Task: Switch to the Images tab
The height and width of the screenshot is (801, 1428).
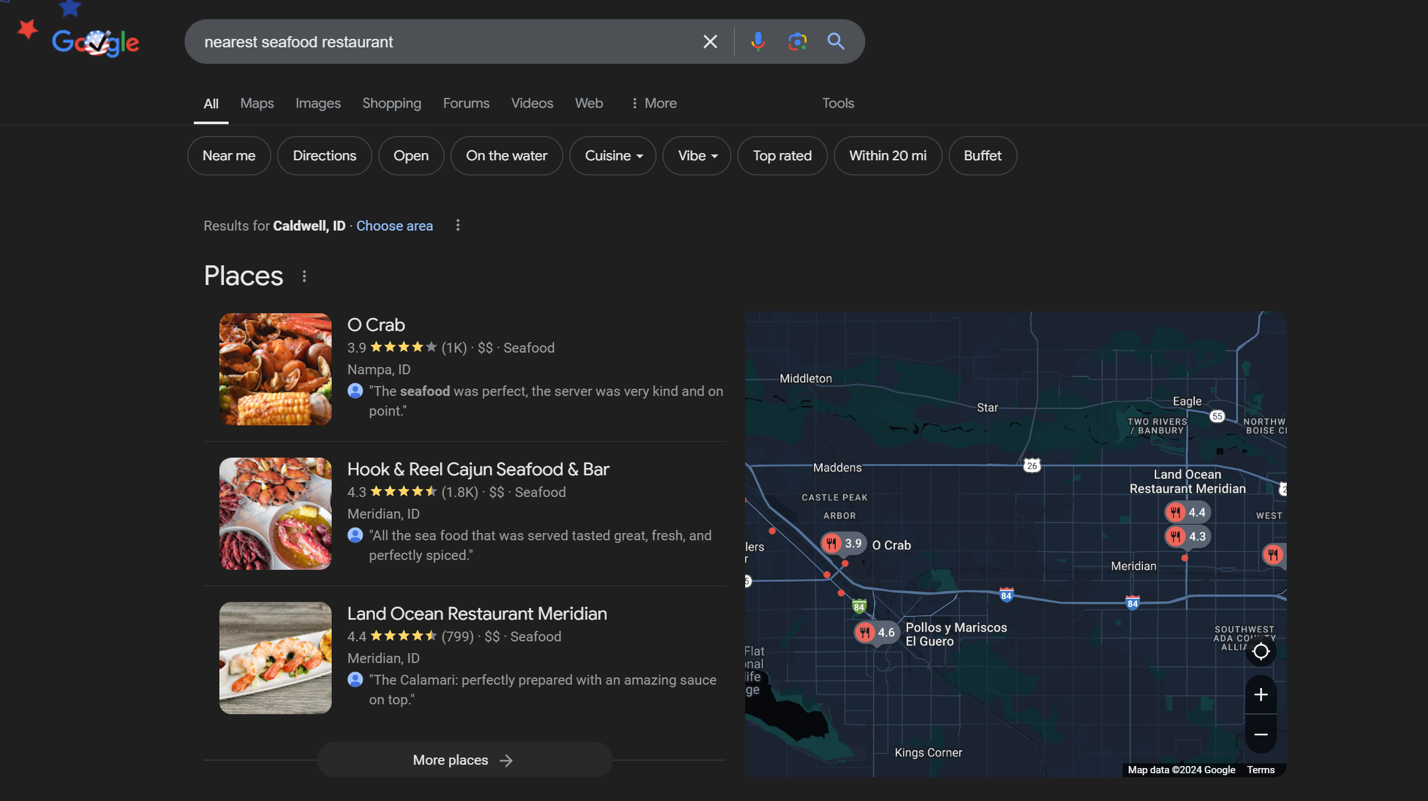Action: click(318, 103)
